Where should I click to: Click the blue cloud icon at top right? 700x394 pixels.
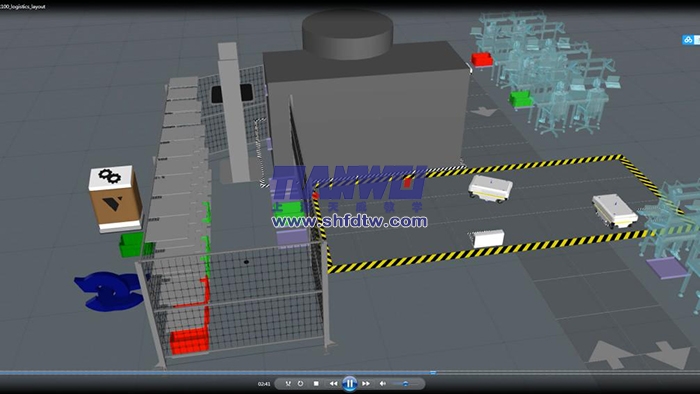(688, 40)
